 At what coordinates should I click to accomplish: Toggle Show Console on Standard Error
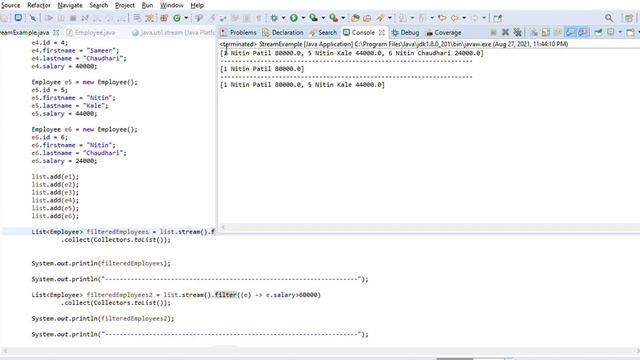(583, 32)
